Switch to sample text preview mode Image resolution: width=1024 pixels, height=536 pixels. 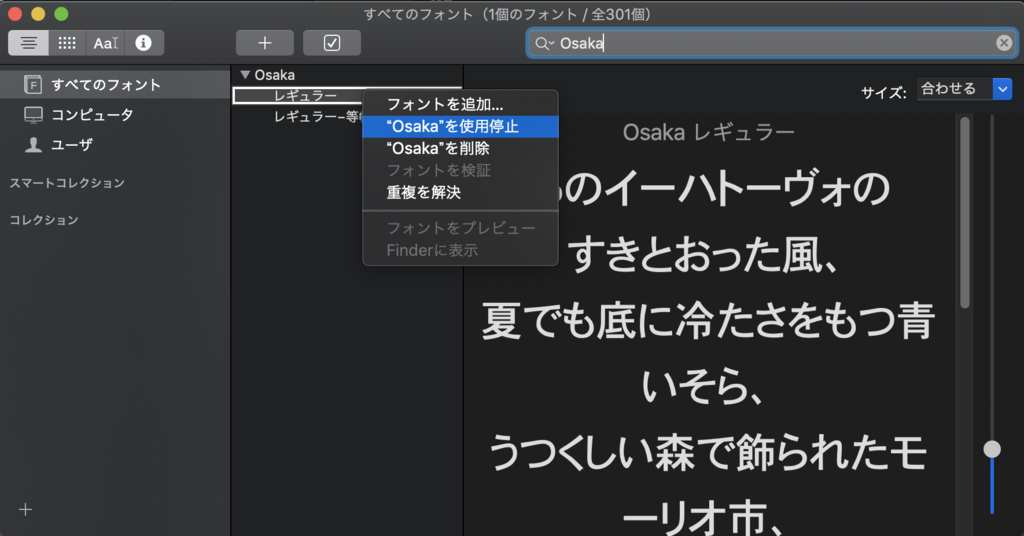click(x=28, y=43)
